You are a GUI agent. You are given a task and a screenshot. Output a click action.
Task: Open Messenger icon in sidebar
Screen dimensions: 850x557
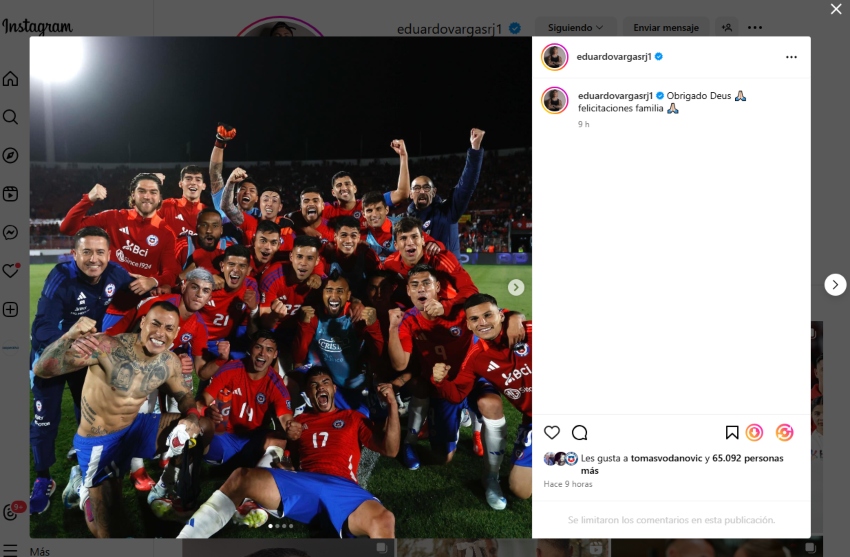tap(10, 232)
